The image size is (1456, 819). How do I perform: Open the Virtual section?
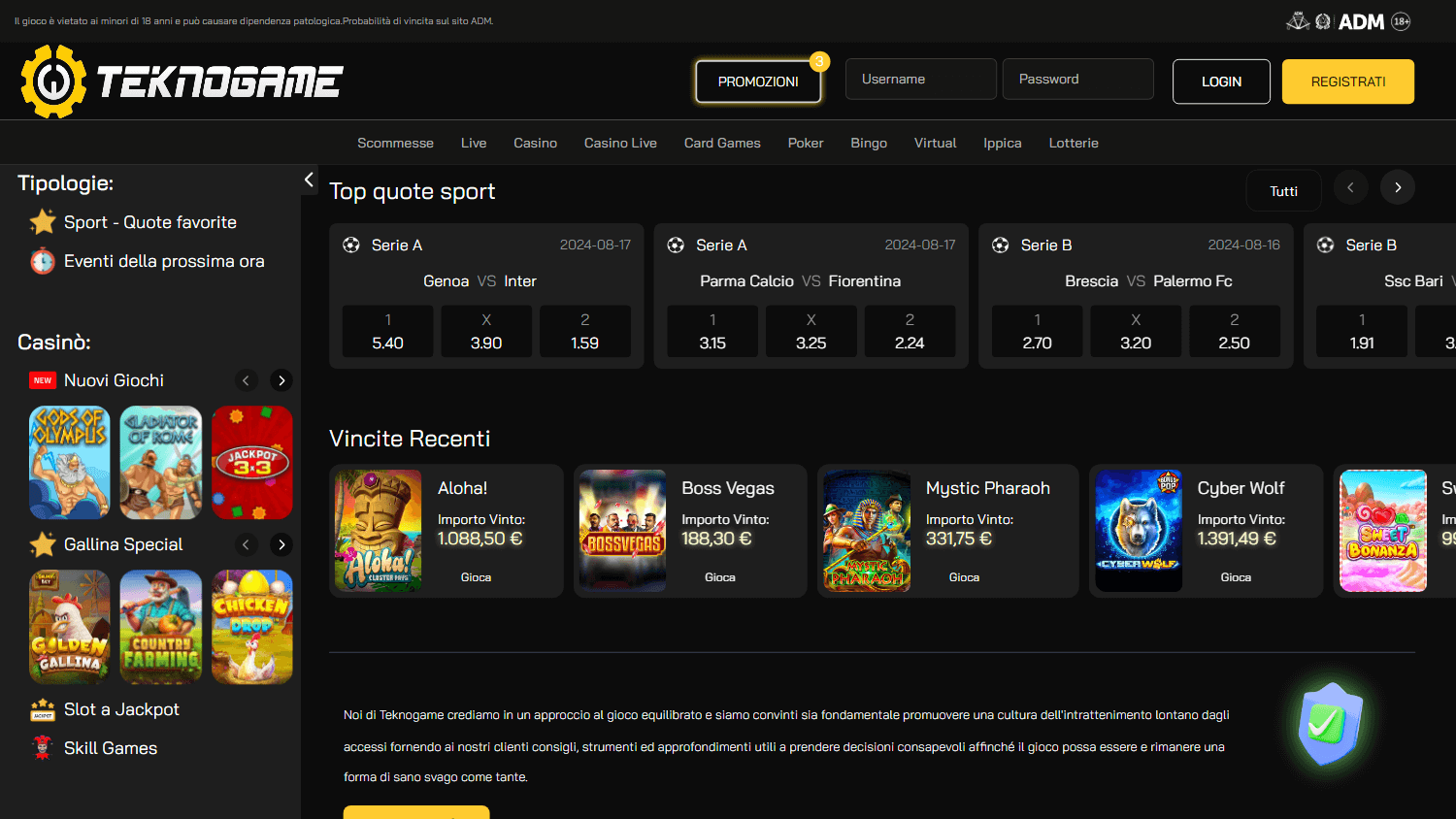point(935,143)
